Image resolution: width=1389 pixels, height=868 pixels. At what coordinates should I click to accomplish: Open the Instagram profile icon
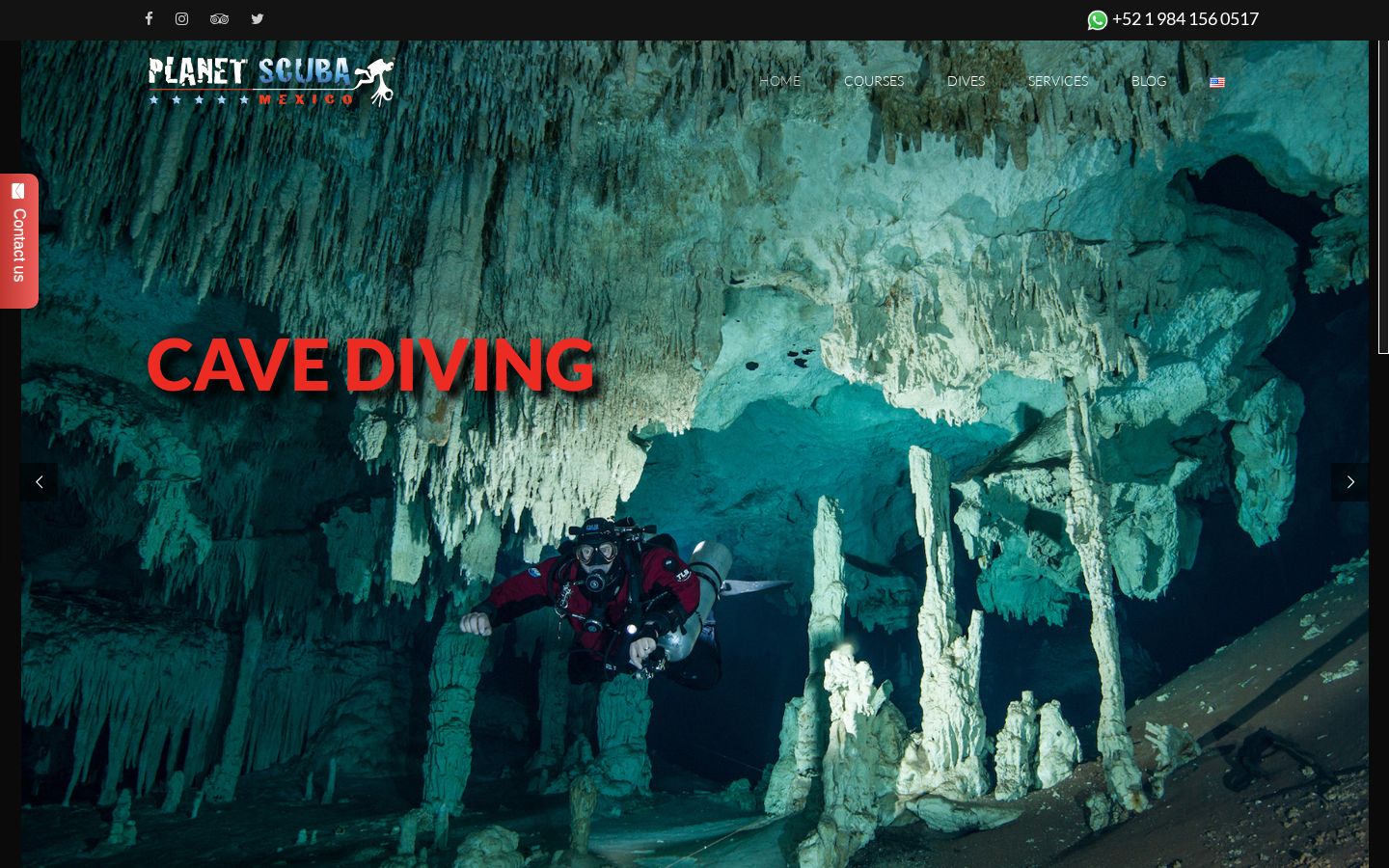(181, 19)
